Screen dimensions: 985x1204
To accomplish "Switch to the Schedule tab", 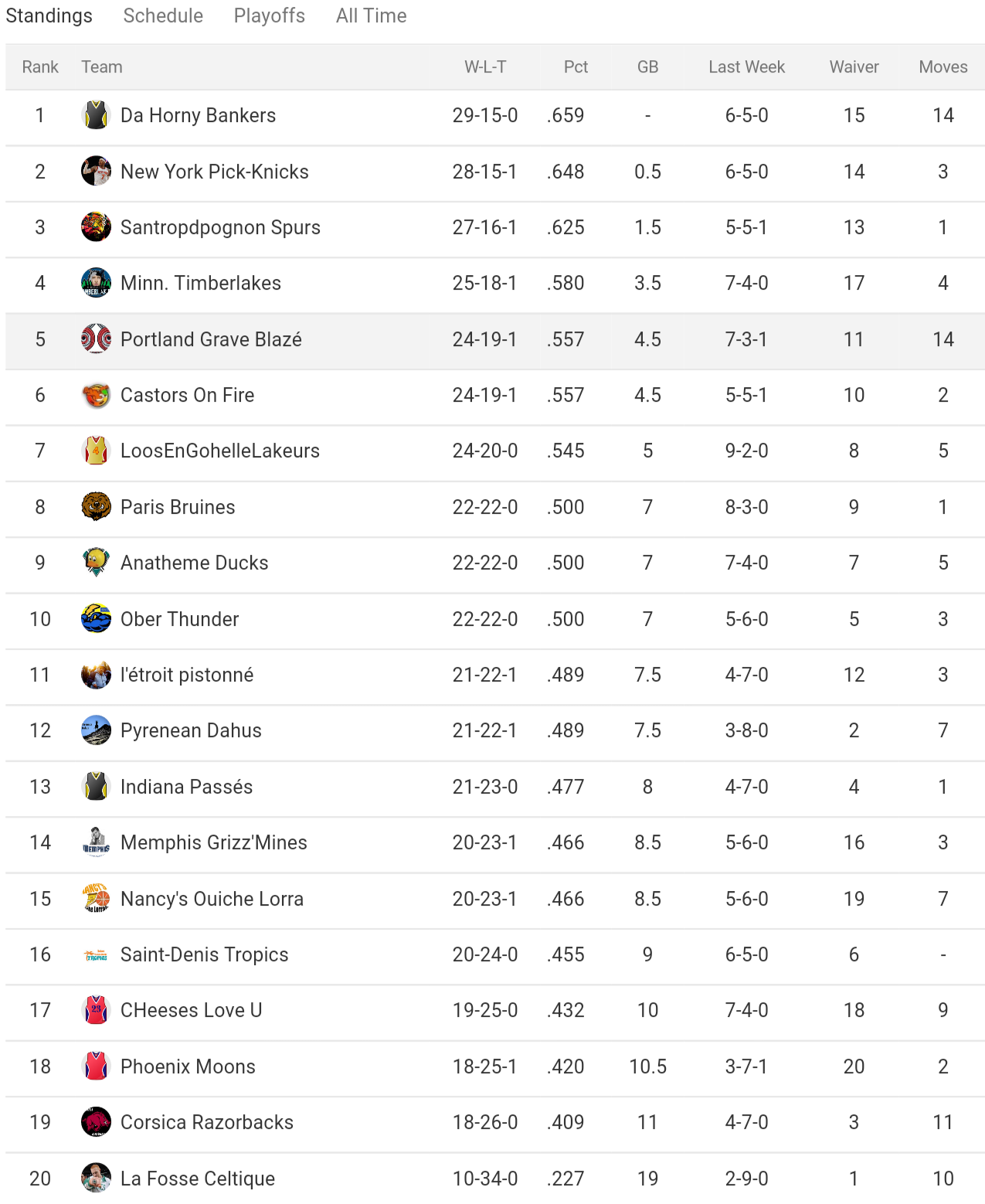I will pos(163,15).
